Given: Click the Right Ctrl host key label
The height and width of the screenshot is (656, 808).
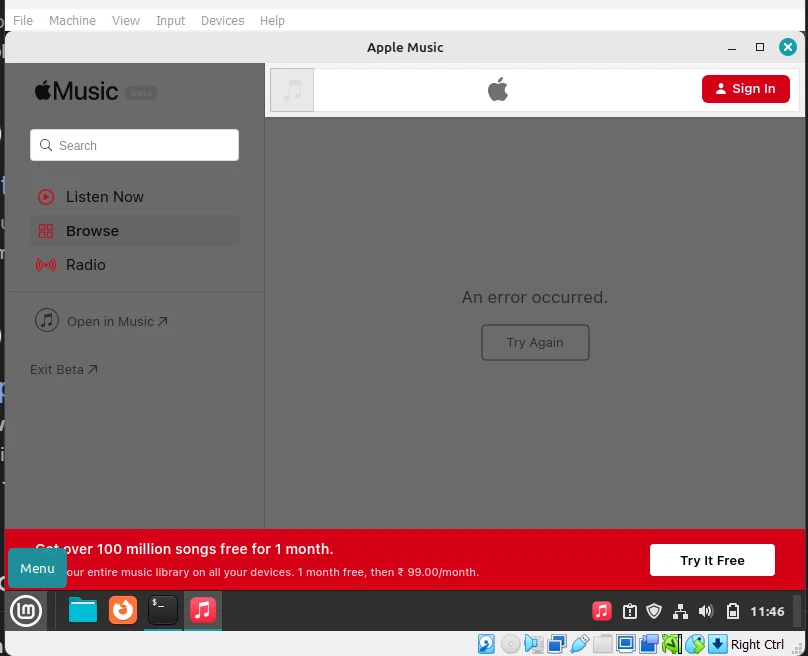Looking at the screenshot, I should [757, 645].
